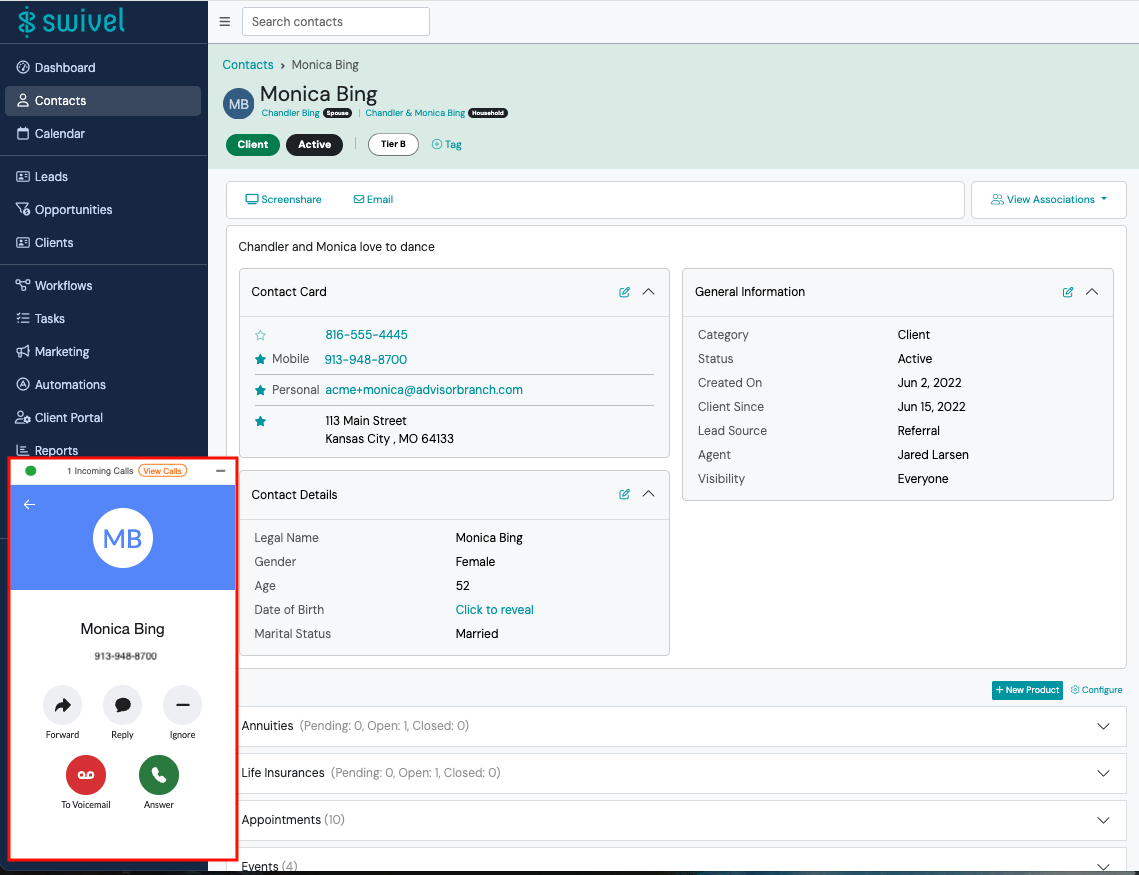Open Contacts in the sidebar

[103, 101]
